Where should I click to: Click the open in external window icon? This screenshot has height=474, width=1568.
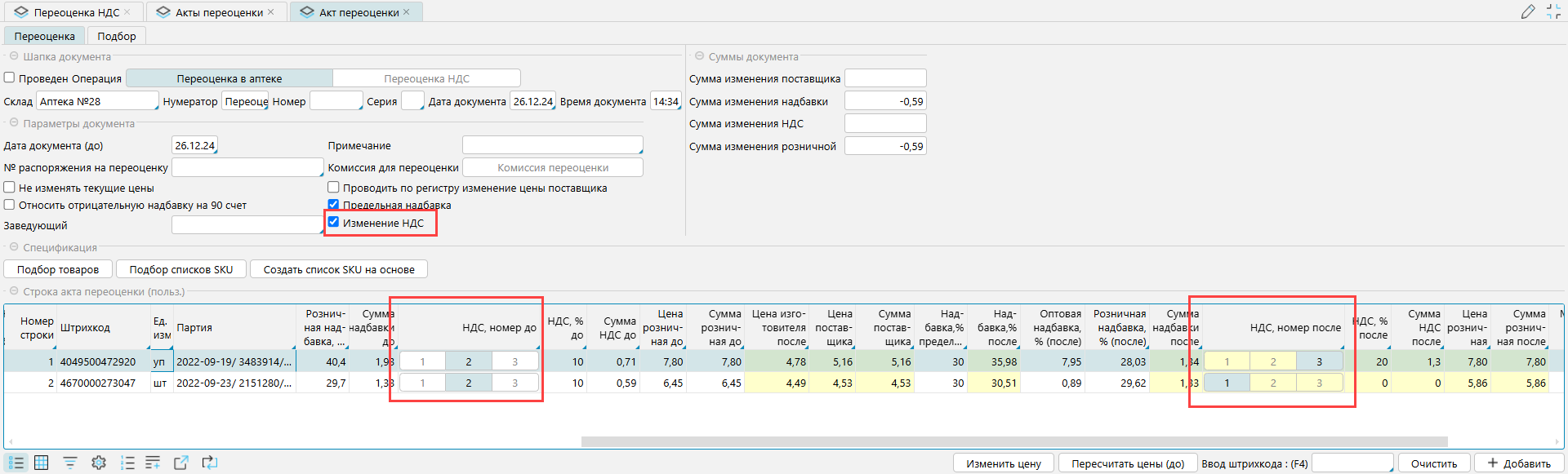tap(181, 463)
